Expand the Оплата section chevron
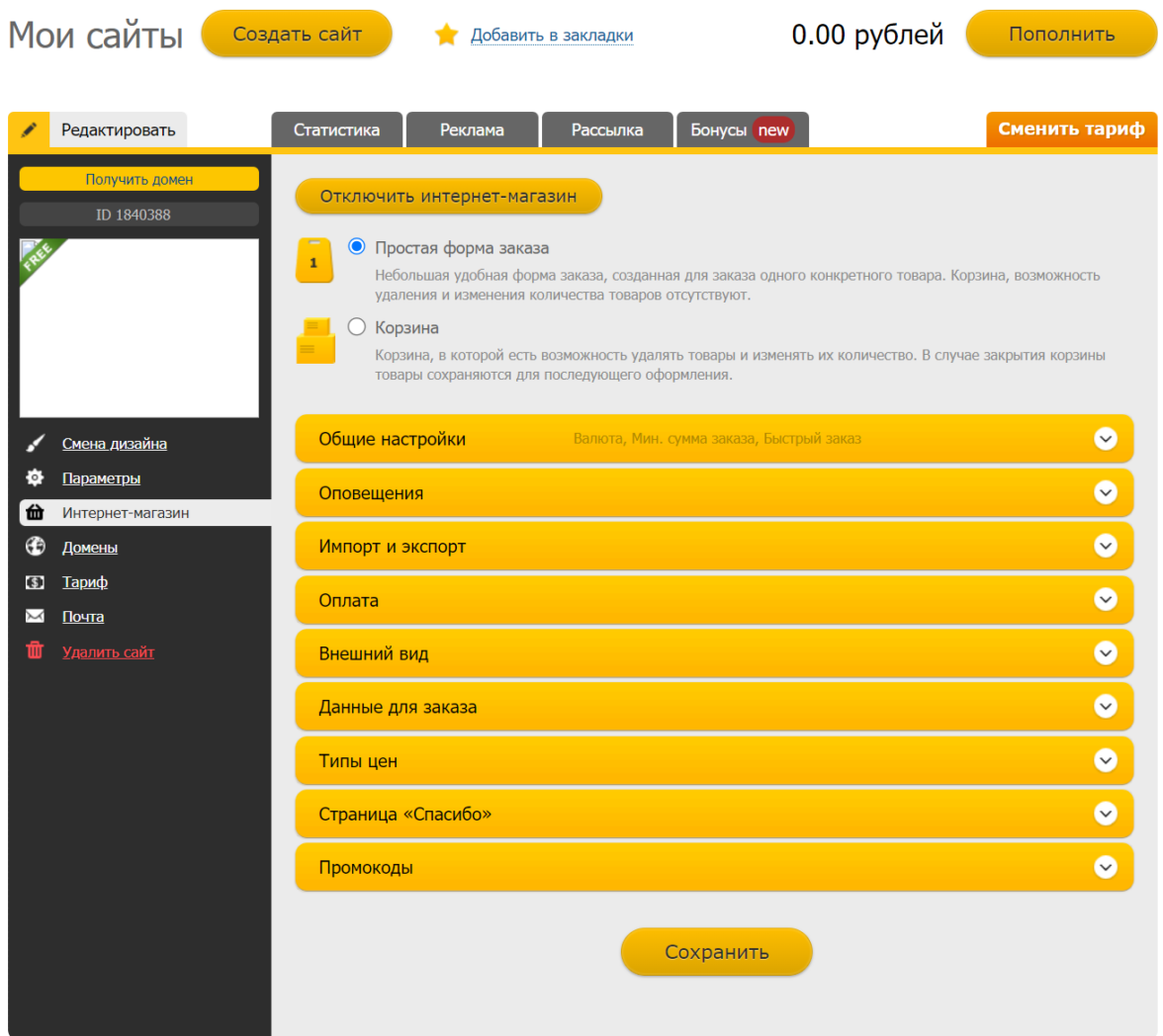 point(1106,599)
